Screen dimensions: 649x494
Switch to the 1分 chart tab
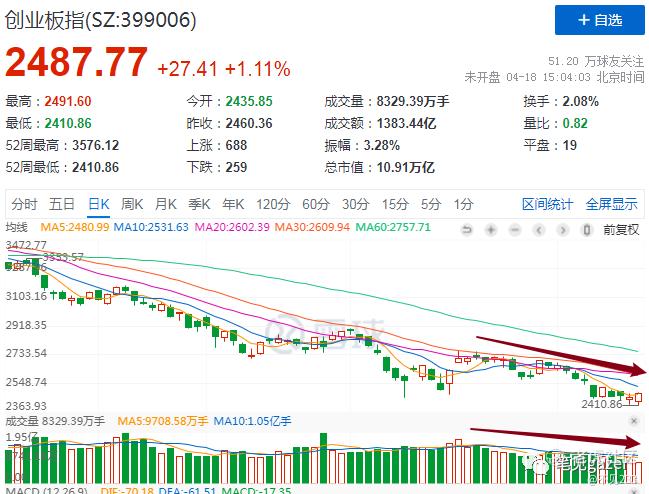(463, 204)
